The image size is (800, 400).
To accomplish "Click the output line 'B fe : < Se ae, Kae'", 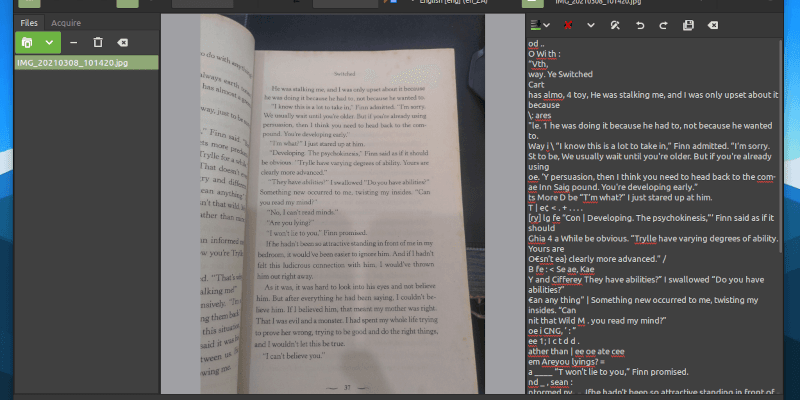I will (561, 269).
